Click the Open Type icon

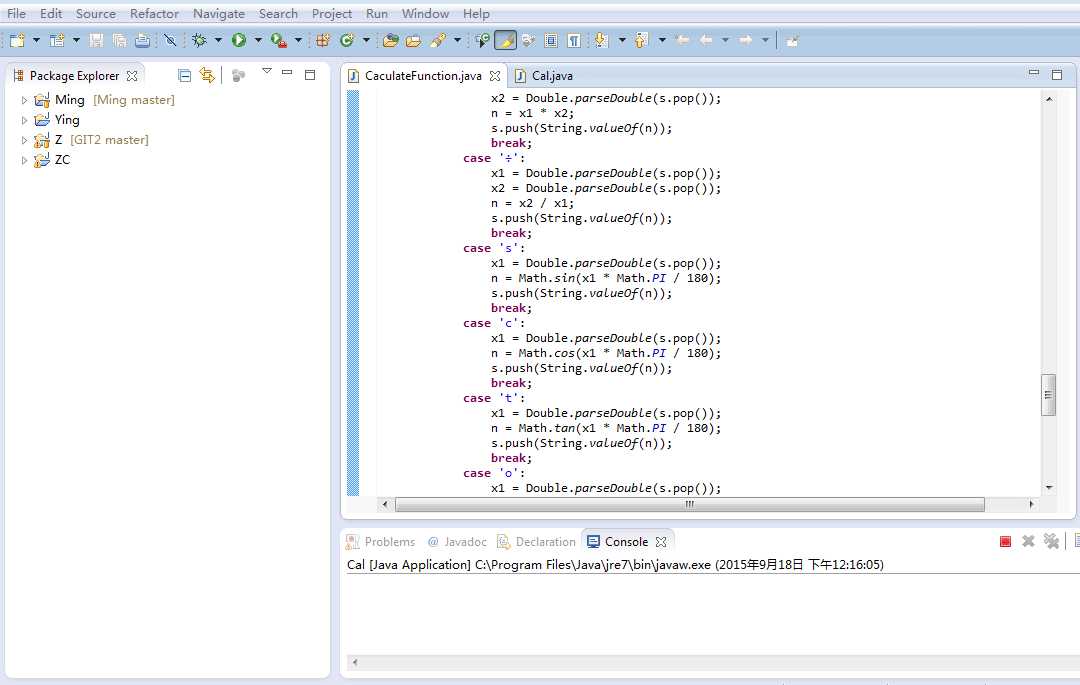[x=391, y=41]
